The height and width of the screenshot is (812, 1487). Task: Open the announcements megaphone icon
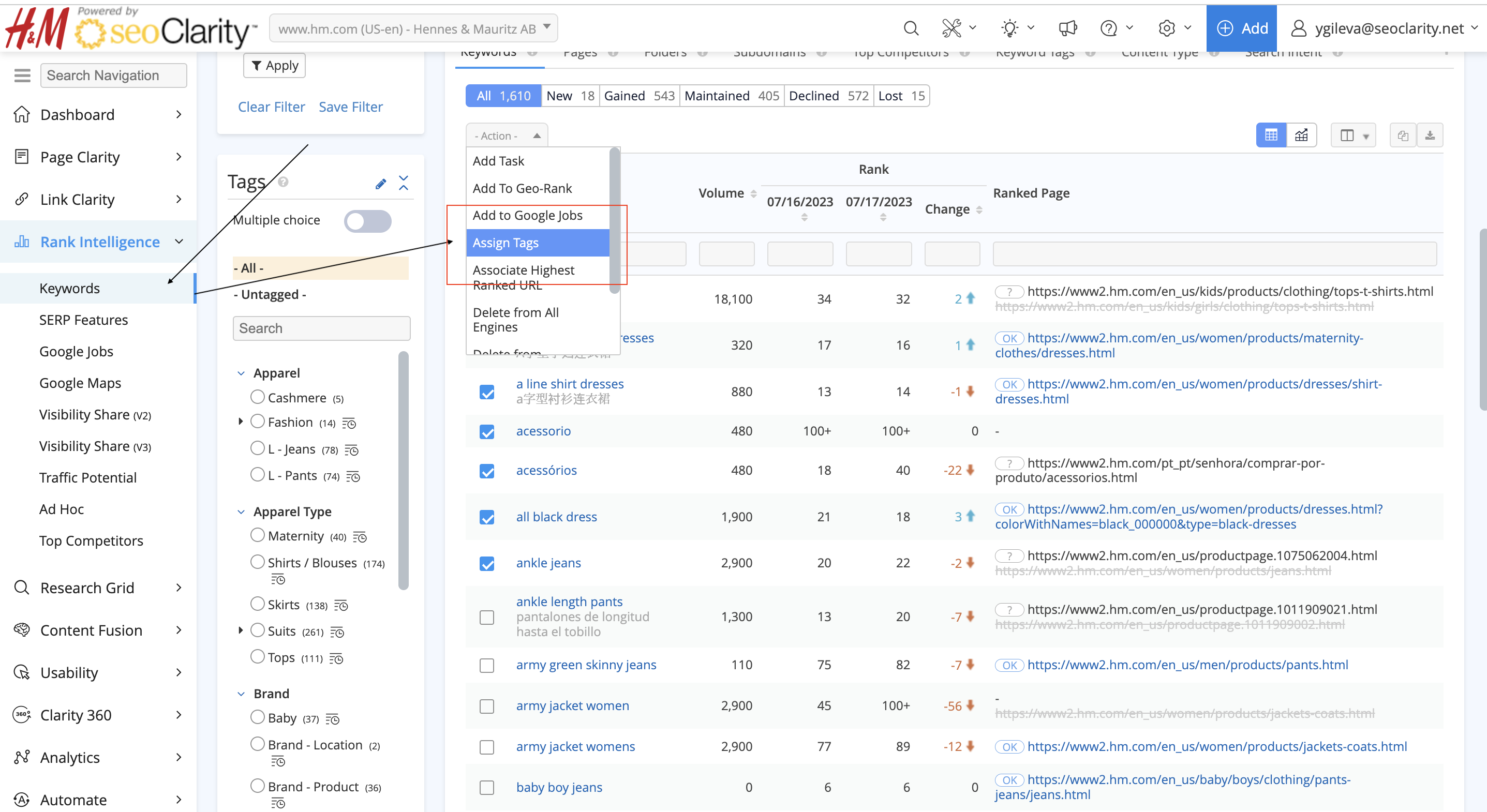click(x=1067, y=28)
